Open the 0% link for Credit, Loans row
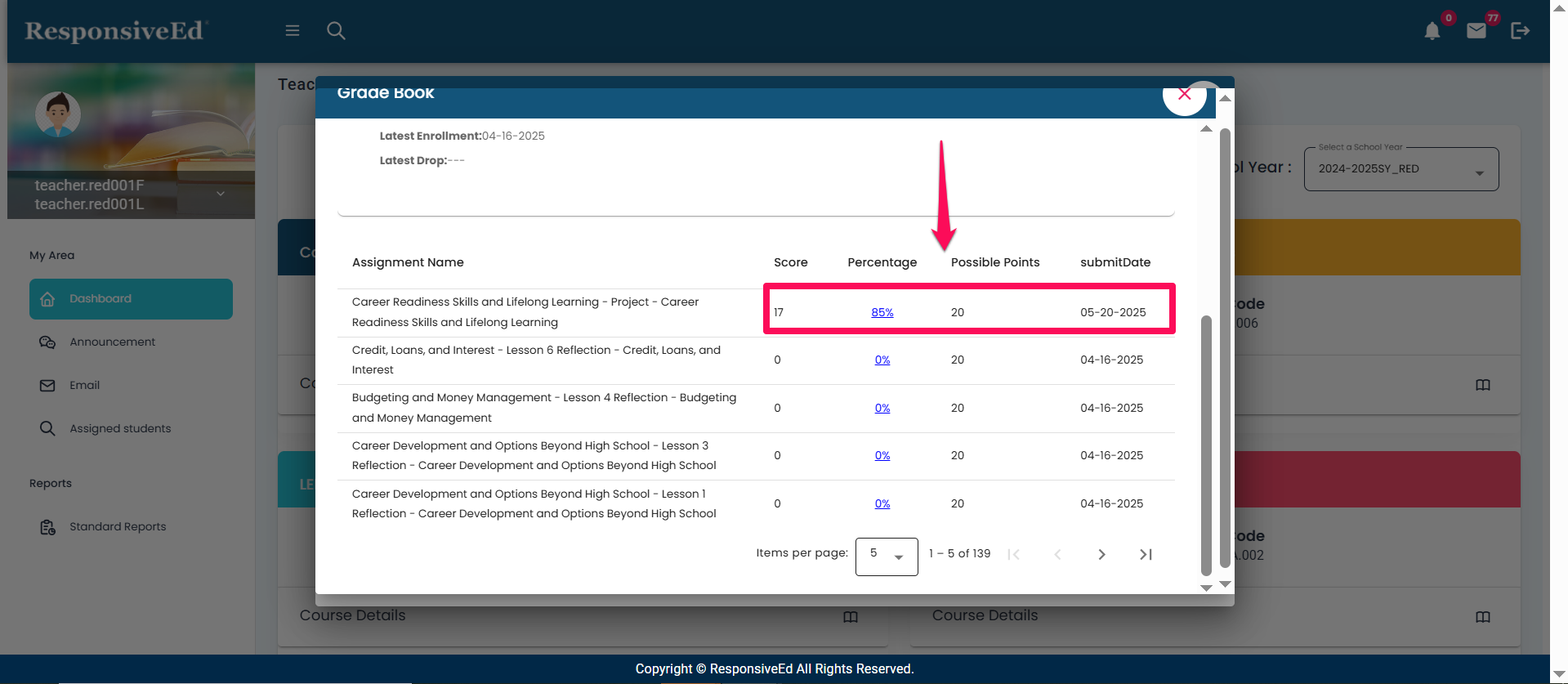1568x684 pixels. coord(882,360)
